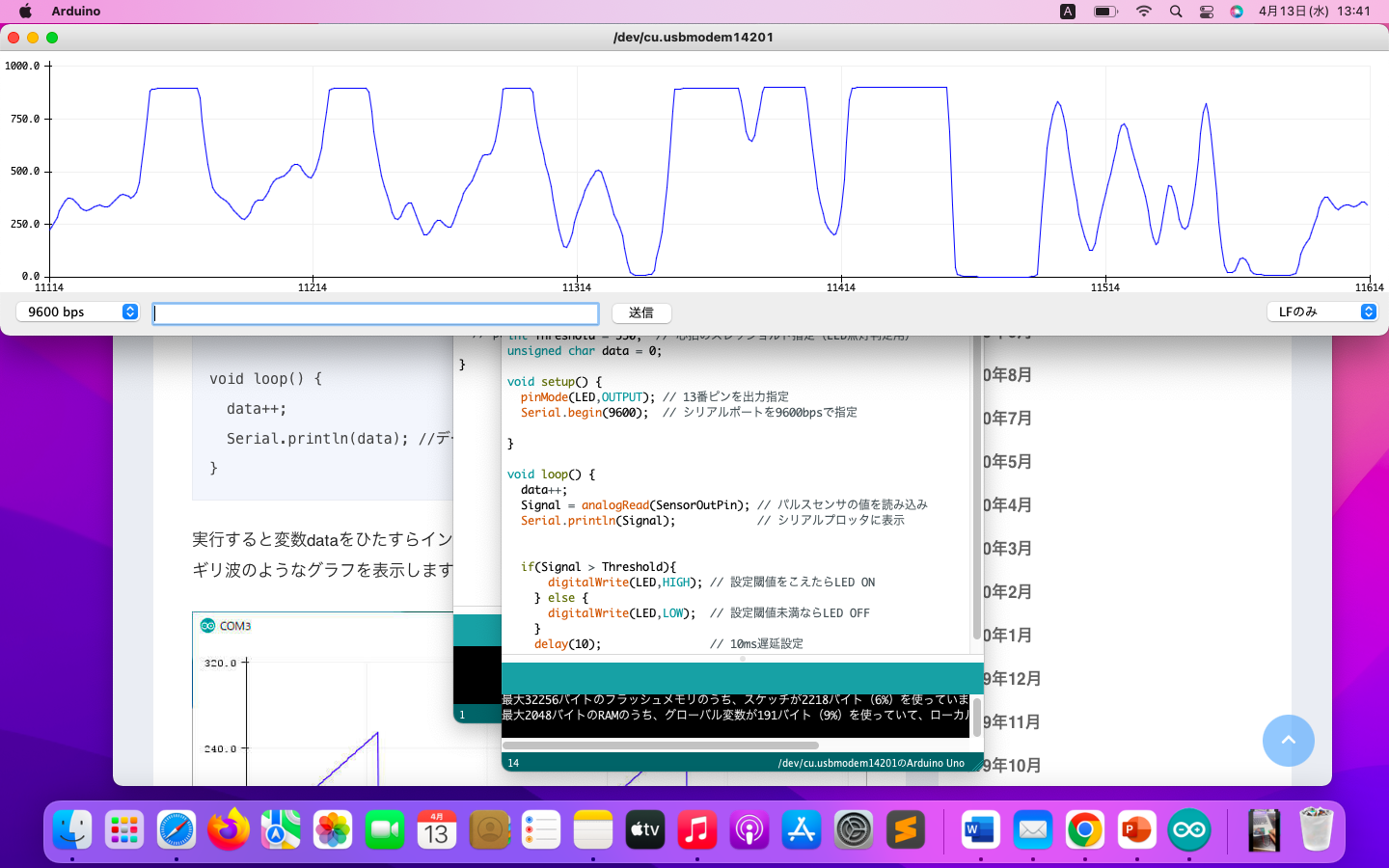This screenshot has width=1389, height=868.
Task: Click the digitalWrite(LED,HIGH) code line
Action: (625, 583)
